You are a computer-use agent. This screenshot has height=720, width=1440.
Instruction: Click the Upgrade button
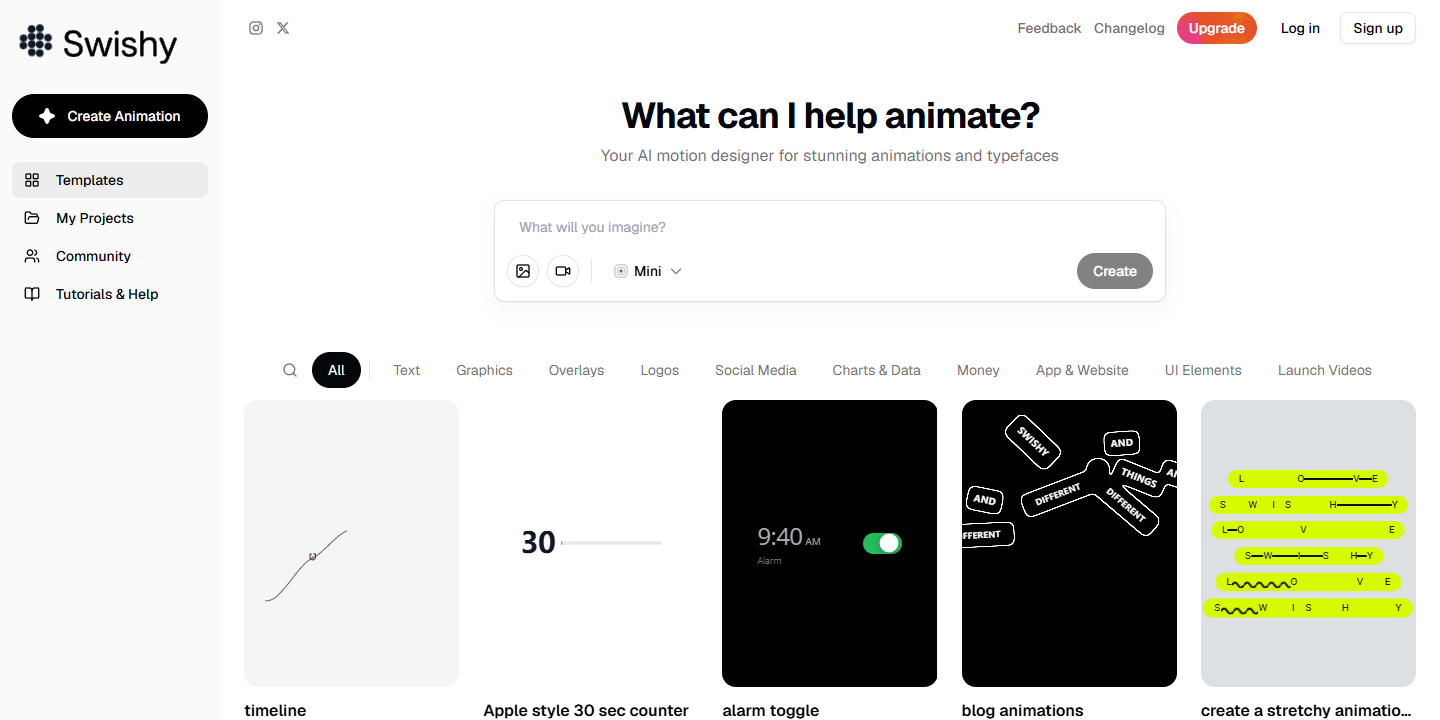[x=1217, y=28]
